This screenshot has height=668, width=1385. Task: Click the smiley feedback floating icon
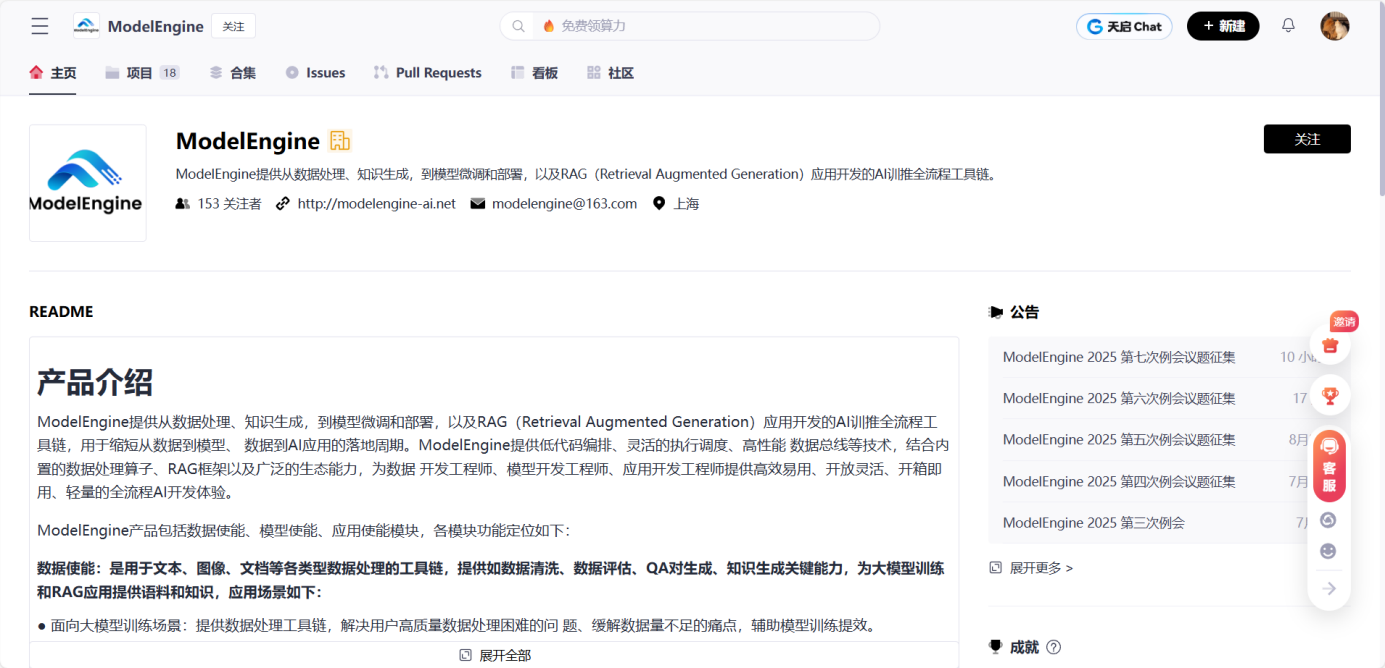pyautogui.click(x=1328, y=551)
